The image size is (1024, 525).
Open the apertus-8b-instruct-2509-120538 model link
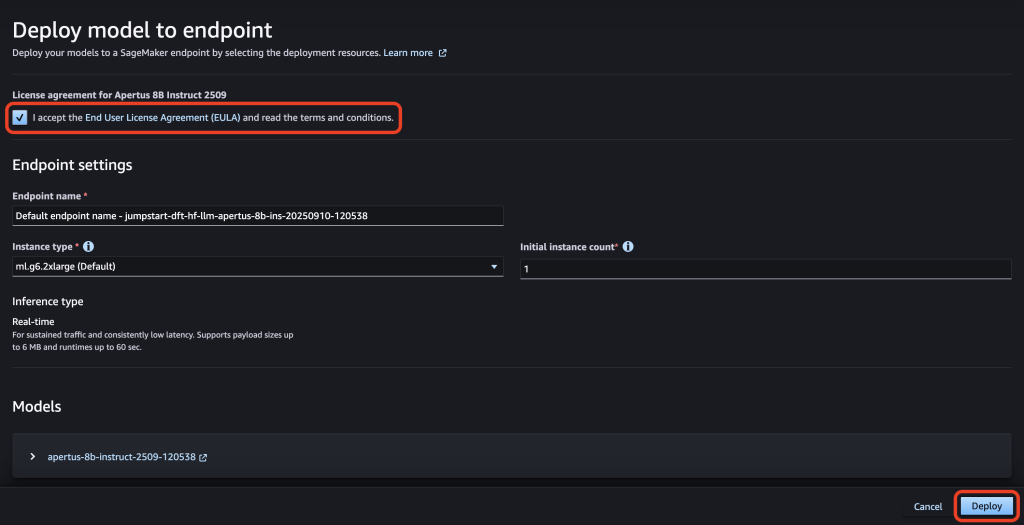tap(121, 457)
